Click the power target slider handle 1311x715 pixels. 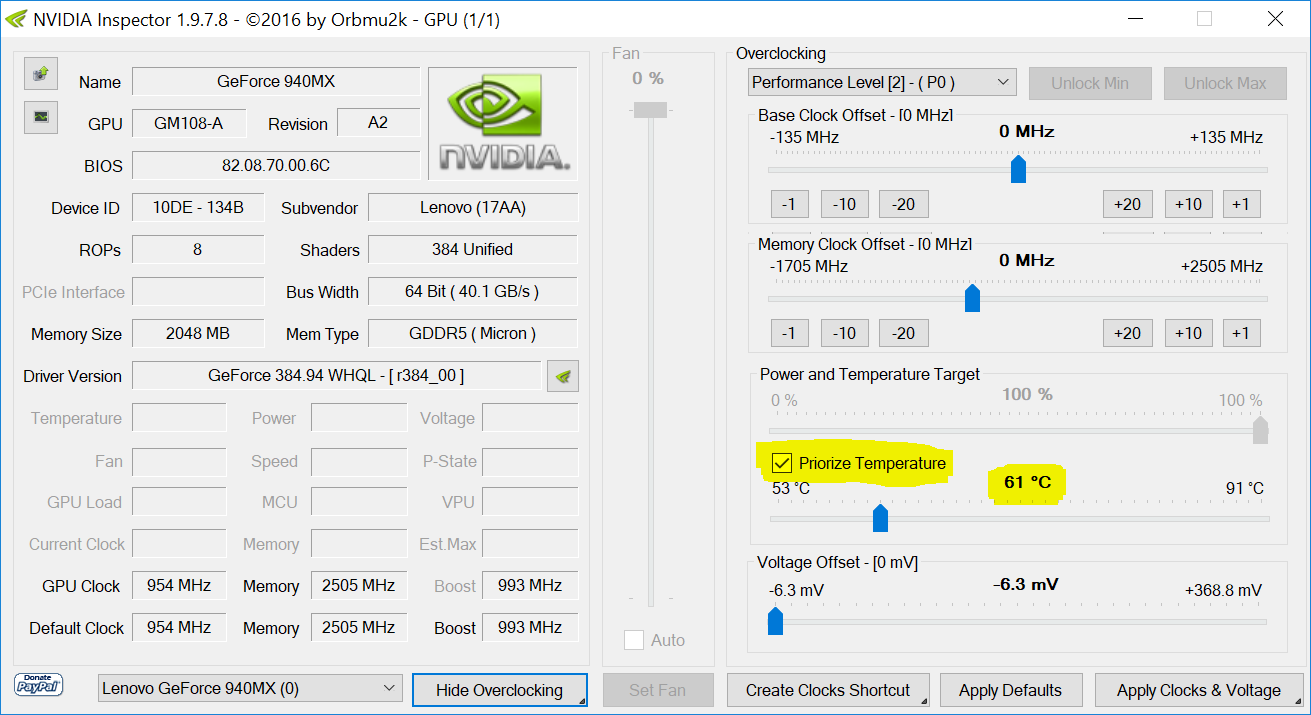click(1261, 430)
